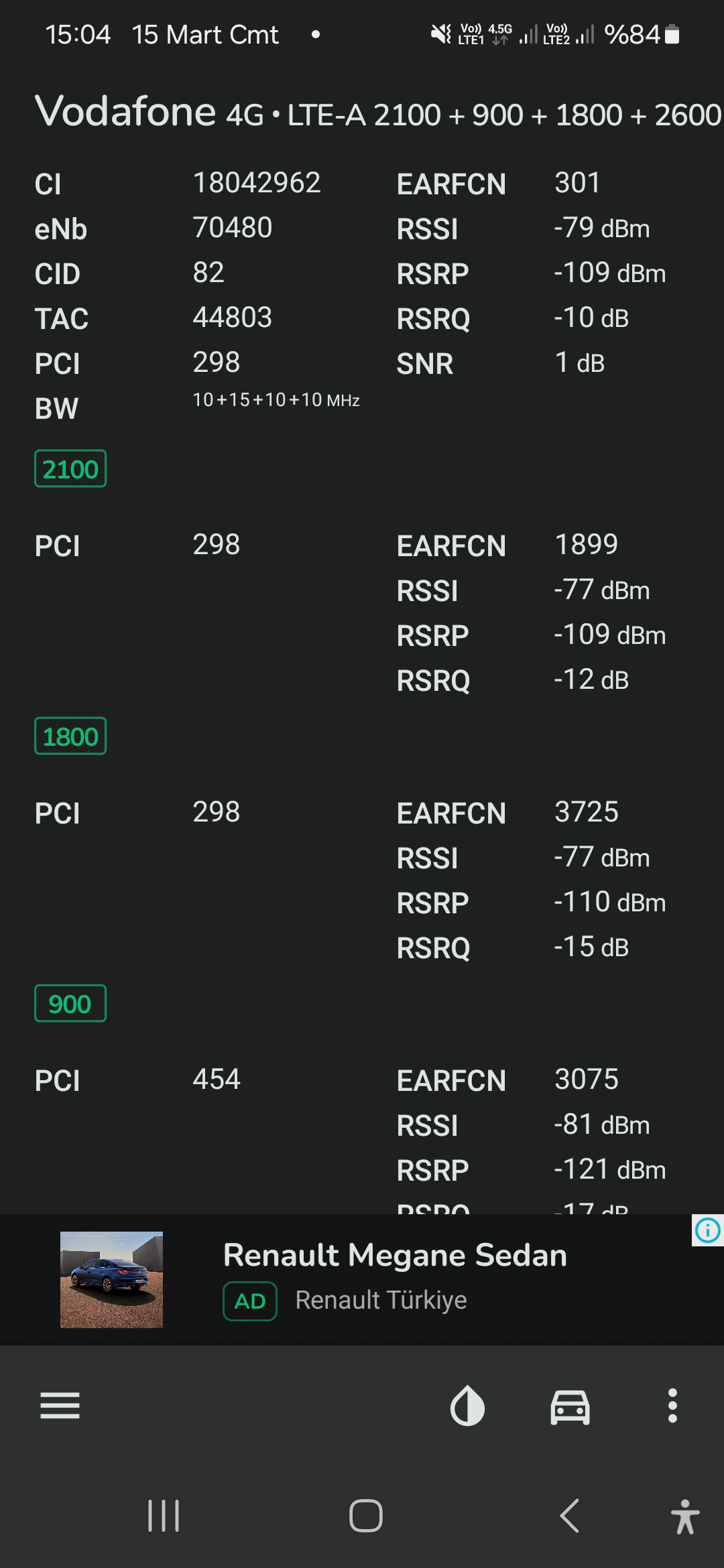Open the three-dot overflow menu
Image resolution: width=724 pixels, height=1568 pixels.
672,1405
